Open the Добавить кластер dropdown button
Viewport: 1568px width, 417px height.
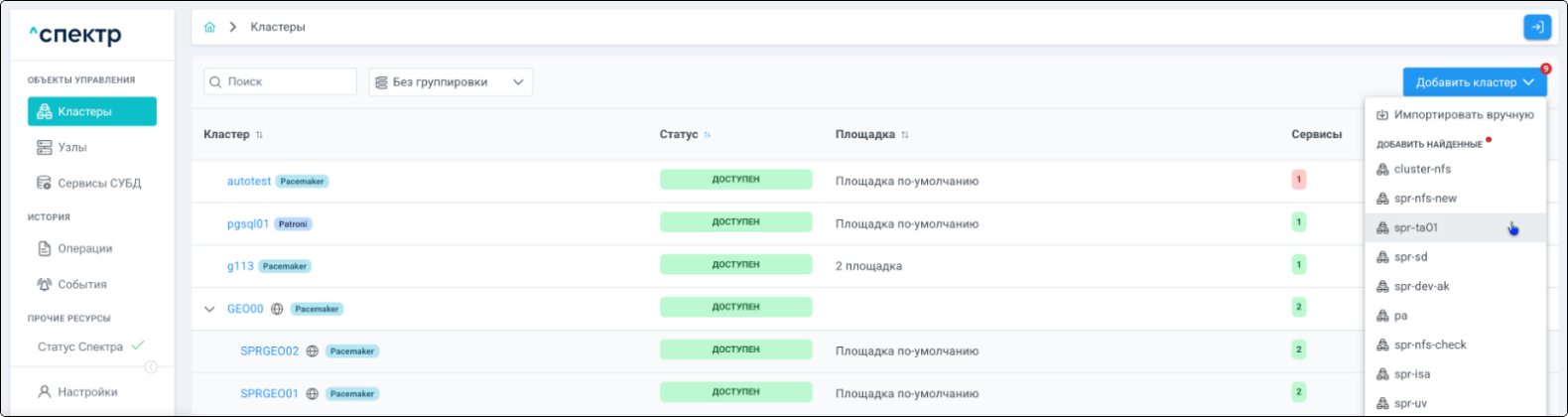click(1474, 82)
